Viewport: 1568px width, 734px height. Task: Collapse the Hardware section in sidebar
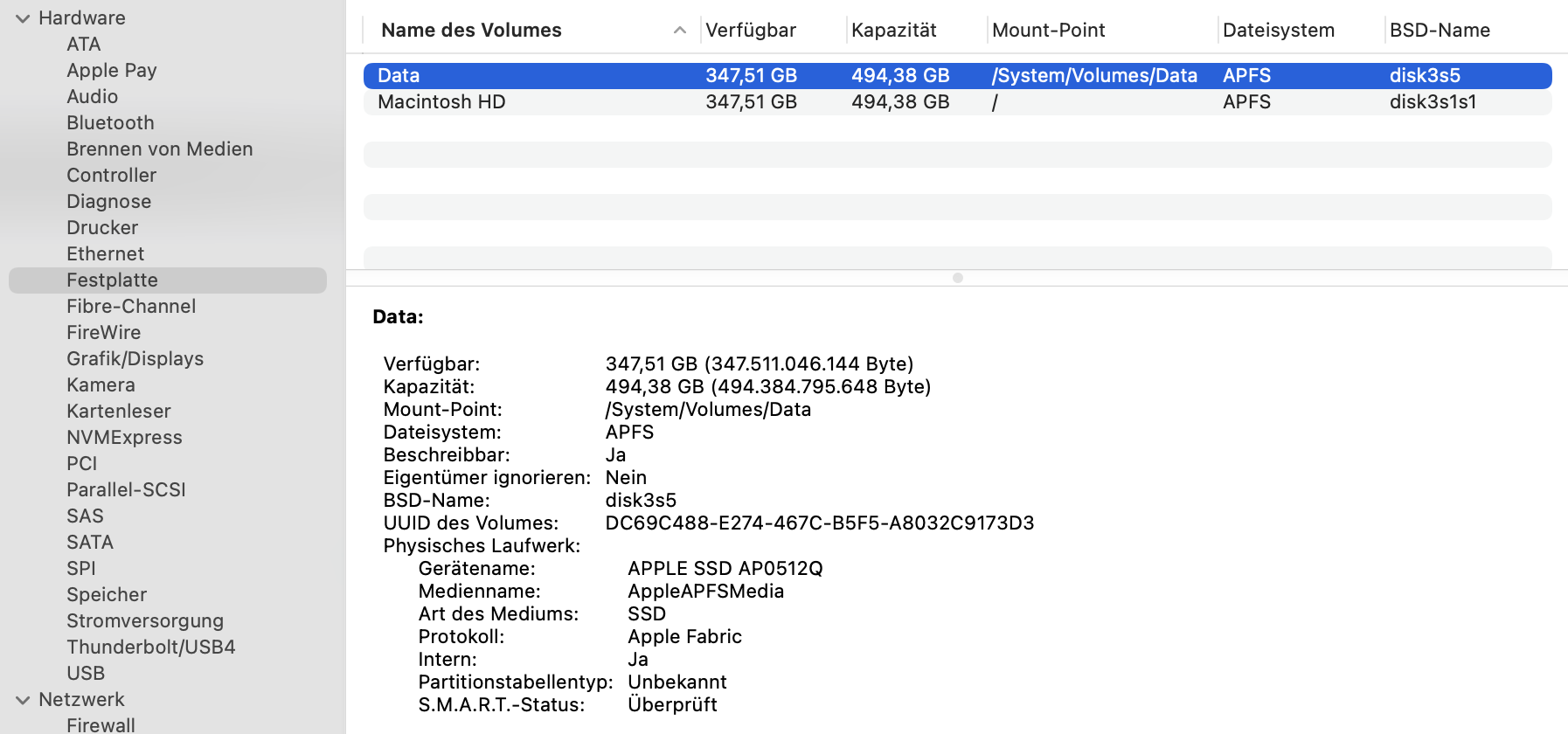coord(23,18)
